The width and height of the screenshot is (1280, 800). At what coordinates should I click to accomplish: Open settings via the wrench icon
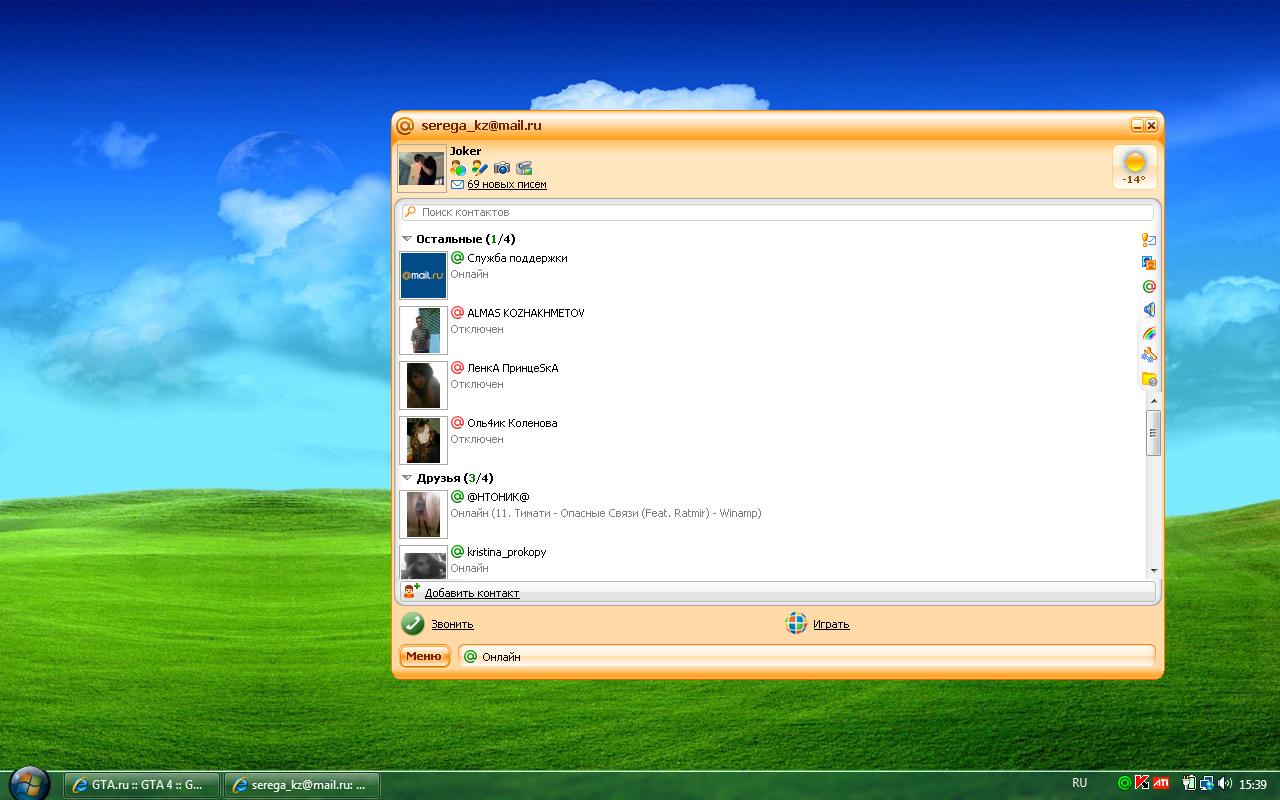[x=1149, y=356]
